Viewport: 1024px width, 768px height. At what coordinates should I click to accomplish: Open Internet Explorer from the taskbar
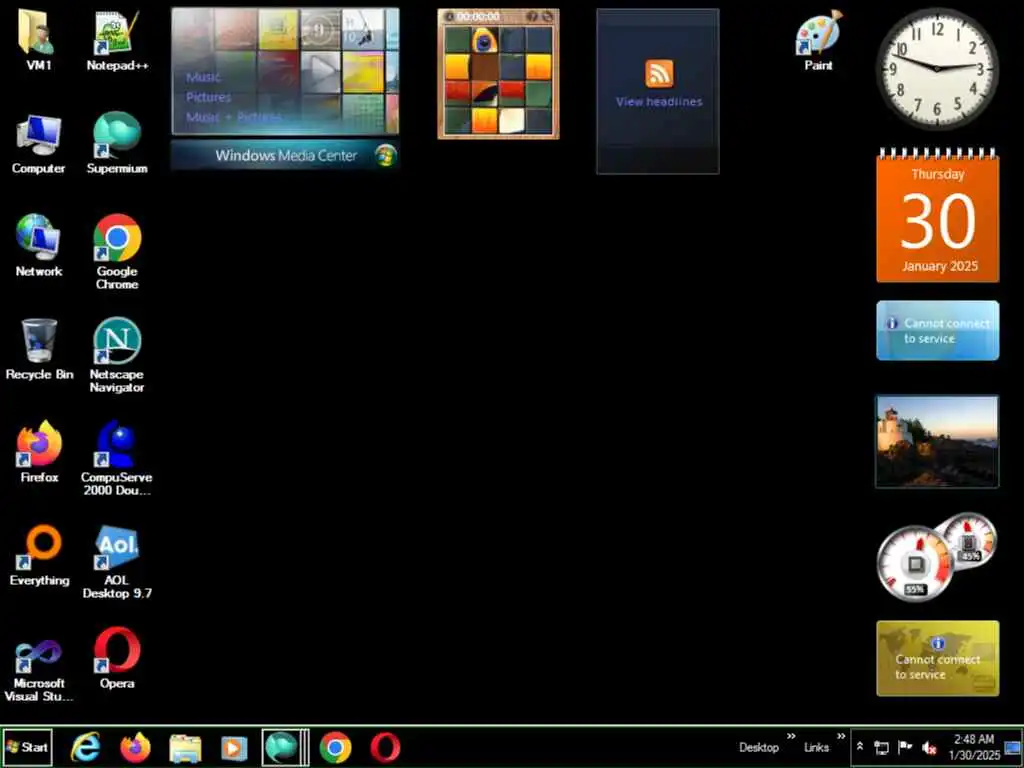tap(86, 748)
